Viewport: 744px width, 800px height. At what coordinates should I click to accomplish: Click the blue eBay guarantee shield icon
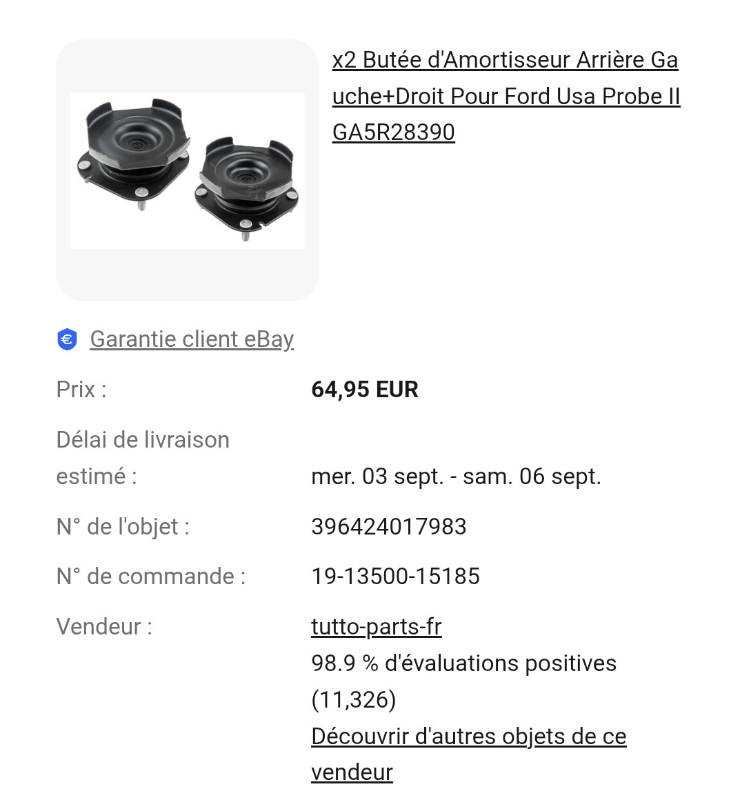coord(67,340)
